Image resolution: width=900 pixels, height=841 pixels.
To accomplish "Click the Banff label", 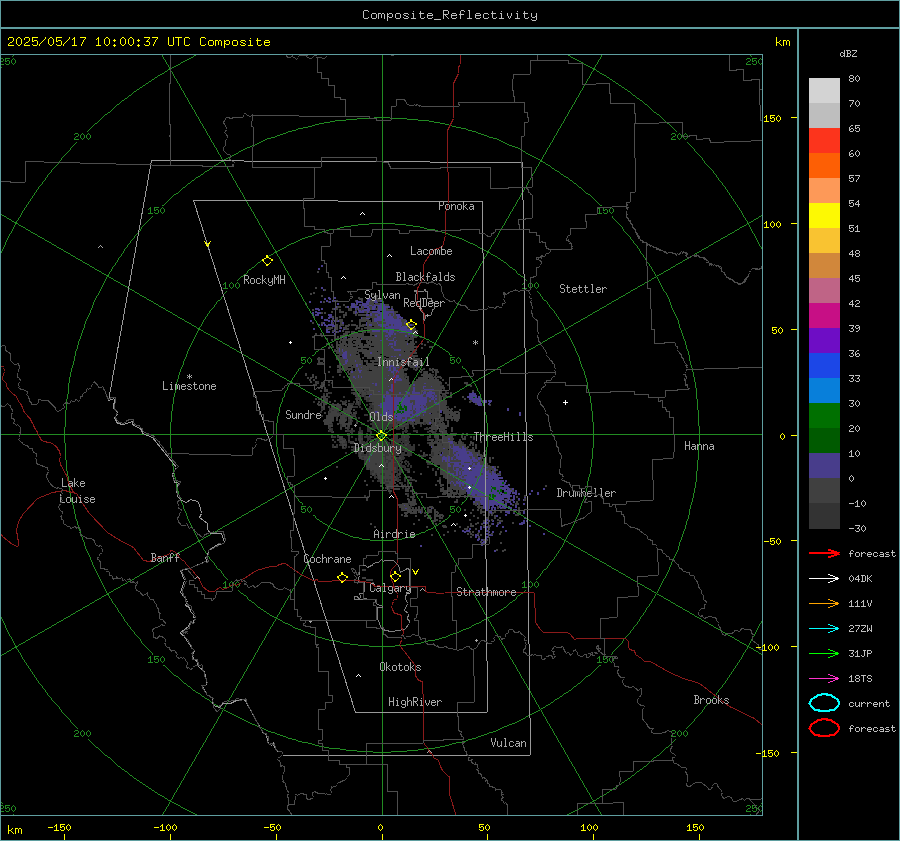I will pos(165,558).
